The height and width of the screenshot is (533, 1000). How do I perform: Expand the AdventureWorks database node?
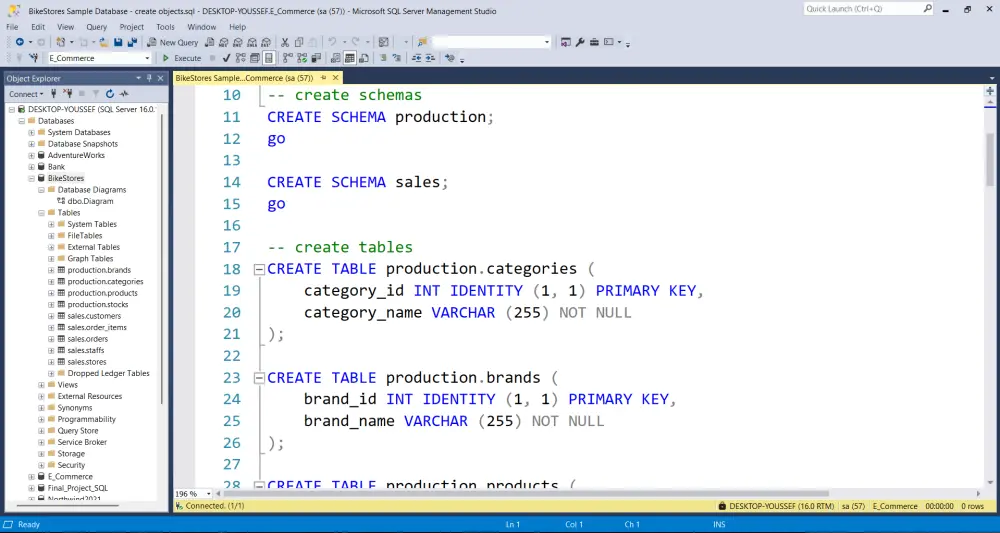tap(31, 156)
